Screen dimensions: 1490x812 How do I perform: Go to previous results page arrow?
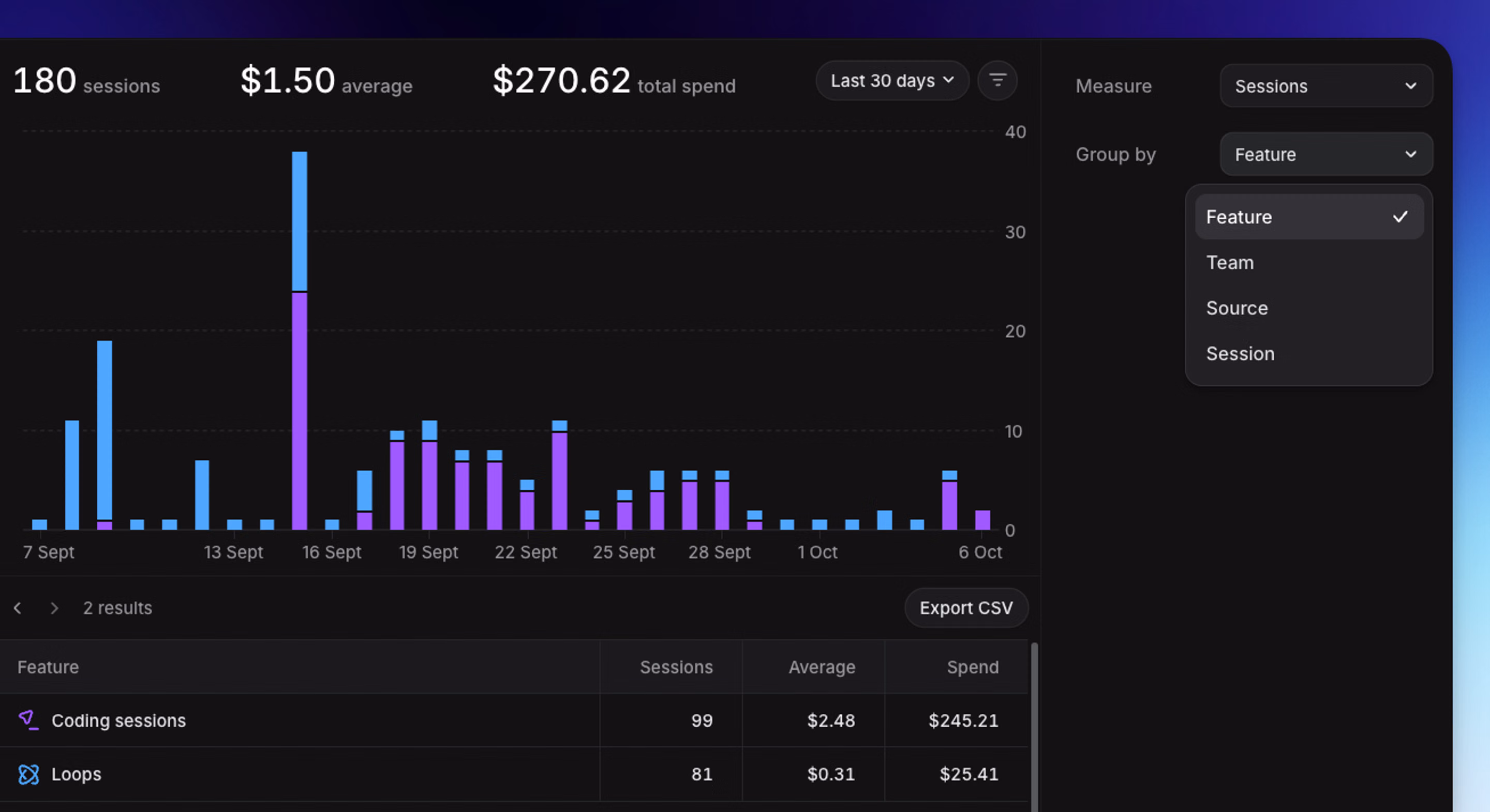pos(18,608)
